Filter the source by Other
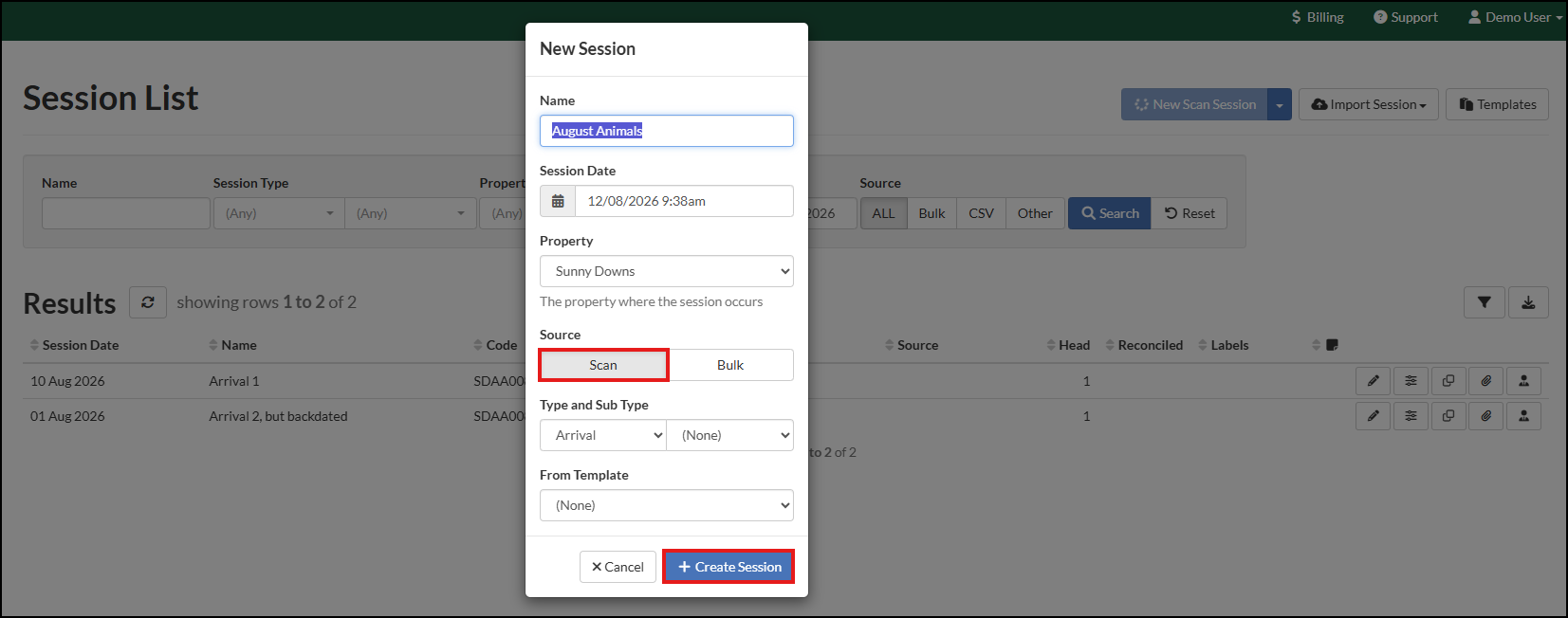This screenshot has height=618, width=1568. coord(1035,213)
